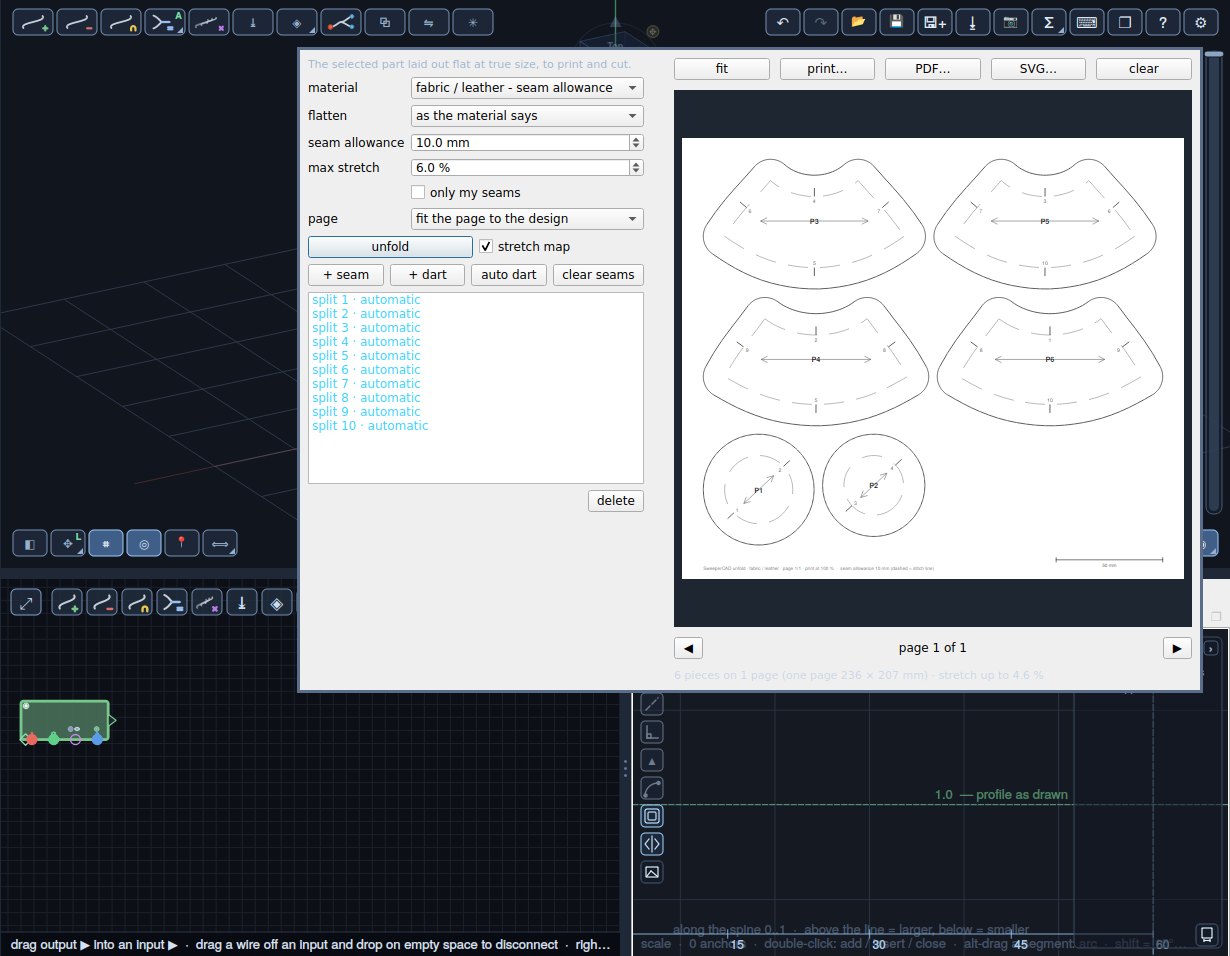This screenshot has width=1230, height=956.
Task: Click the undo arrow in the top toolbar
Action: 782,22
